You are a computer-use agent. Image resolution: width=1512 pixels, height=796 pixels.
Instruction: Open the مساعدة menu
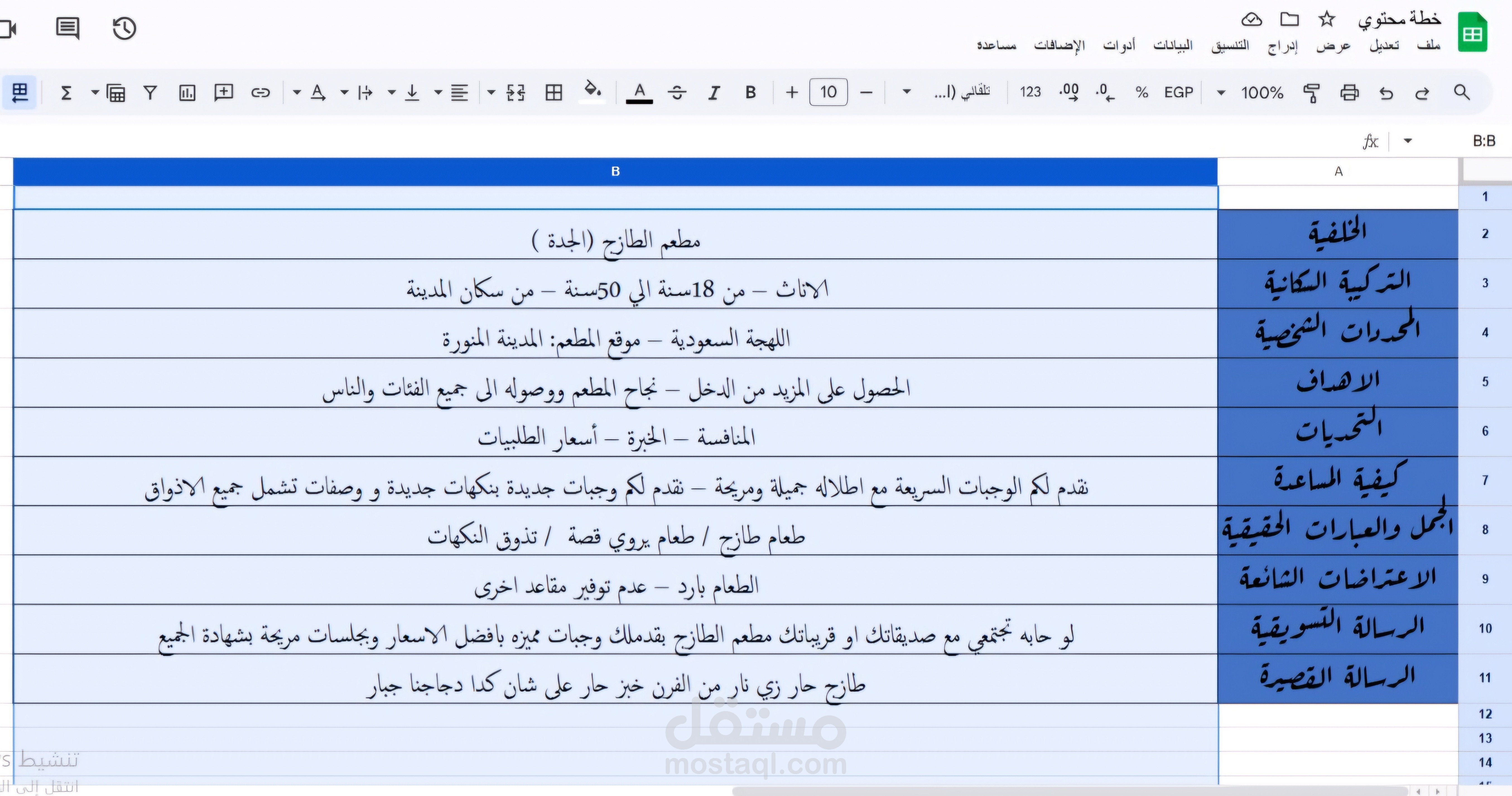[996, 45]
